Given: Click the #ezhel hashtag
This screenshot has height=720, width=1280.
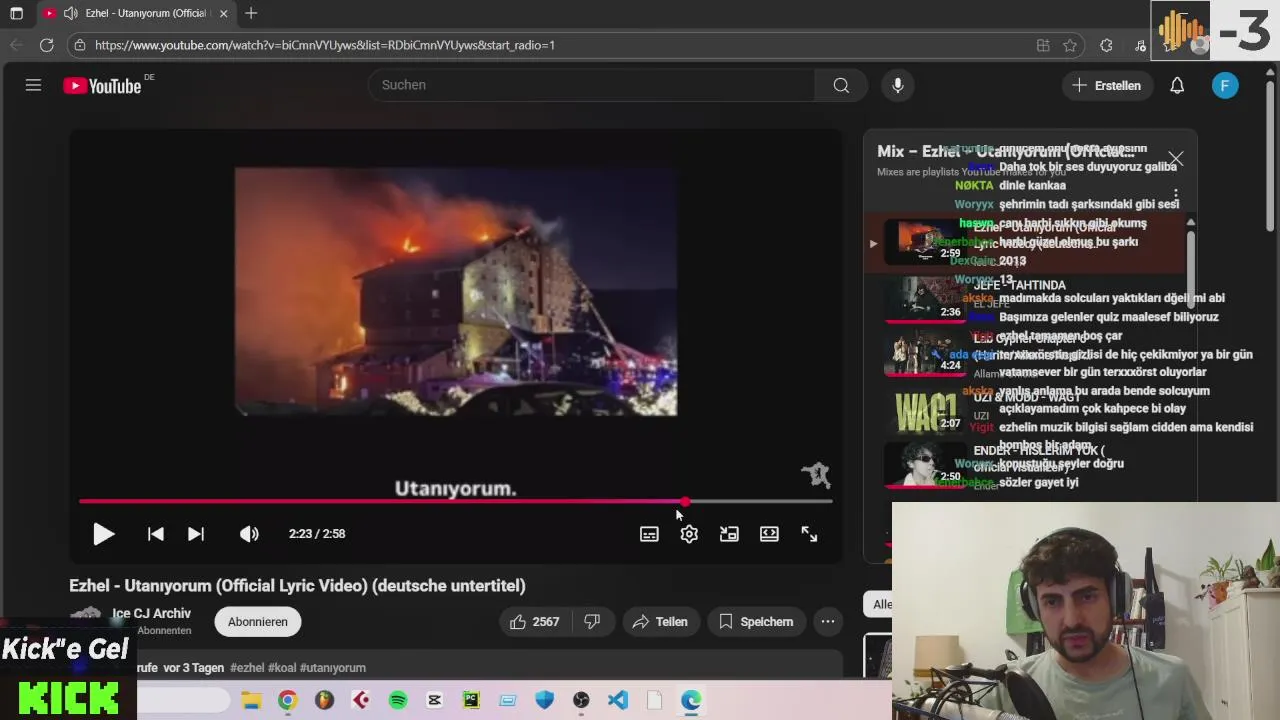Looking at the screenshot, I should click(x=247, y=668).
